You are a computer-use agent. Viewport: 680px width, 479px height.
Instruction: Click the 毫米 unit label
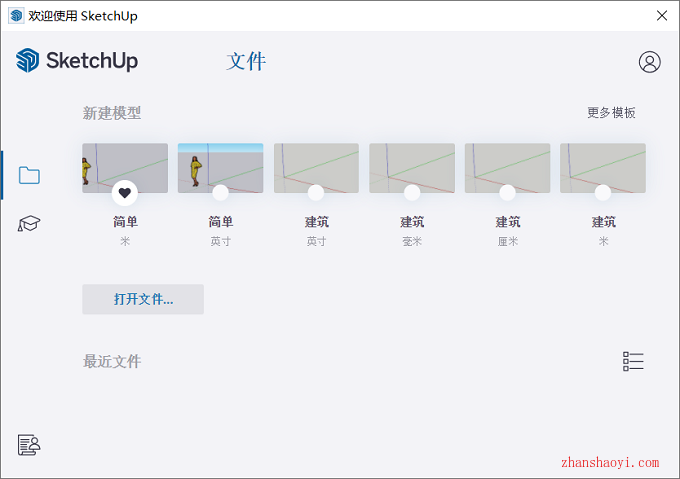click(x=412, y=241)
